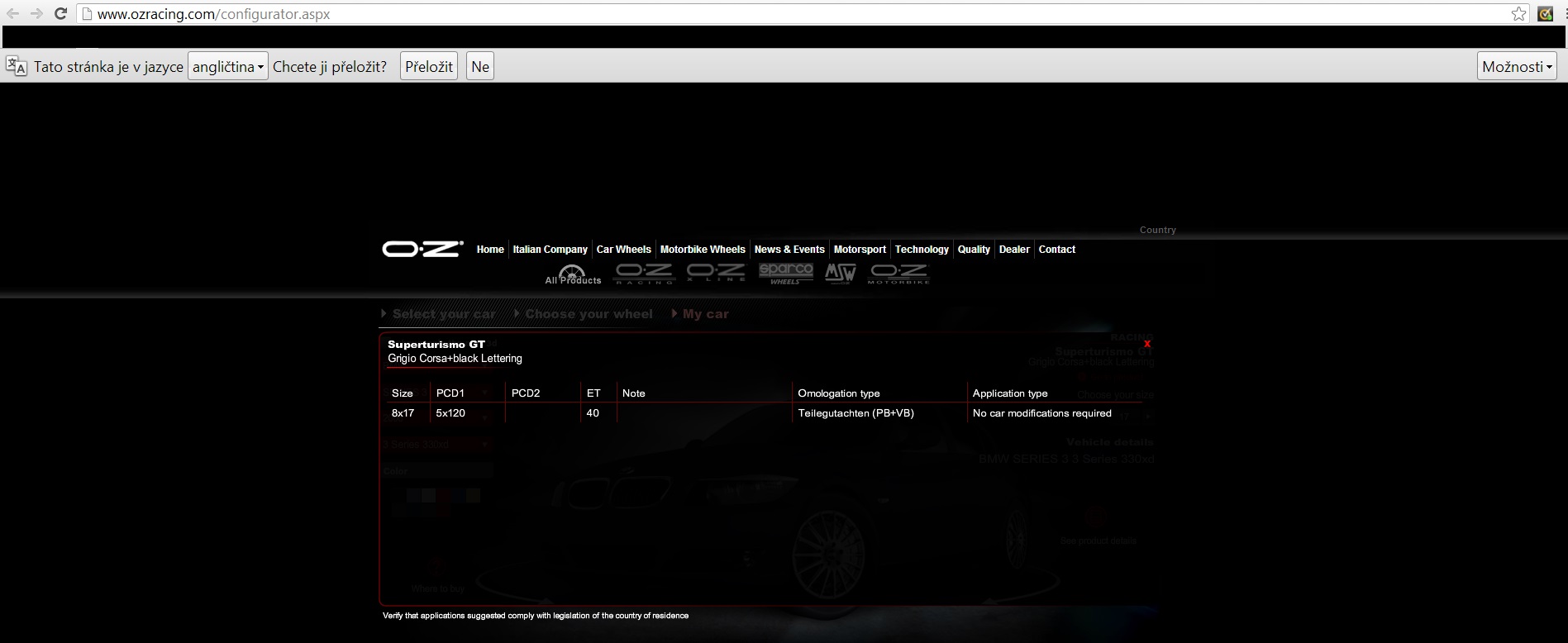The height and width of the screenshot is (643, 1568).
Task: Click the Grigio Corsa+black Lettering text
Action: pyautogui.click(x=455, y=359)
